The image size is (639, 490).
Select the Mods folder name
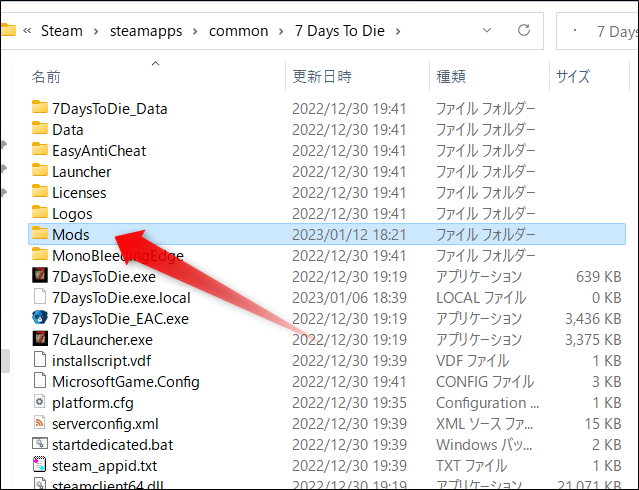(71, 235)
